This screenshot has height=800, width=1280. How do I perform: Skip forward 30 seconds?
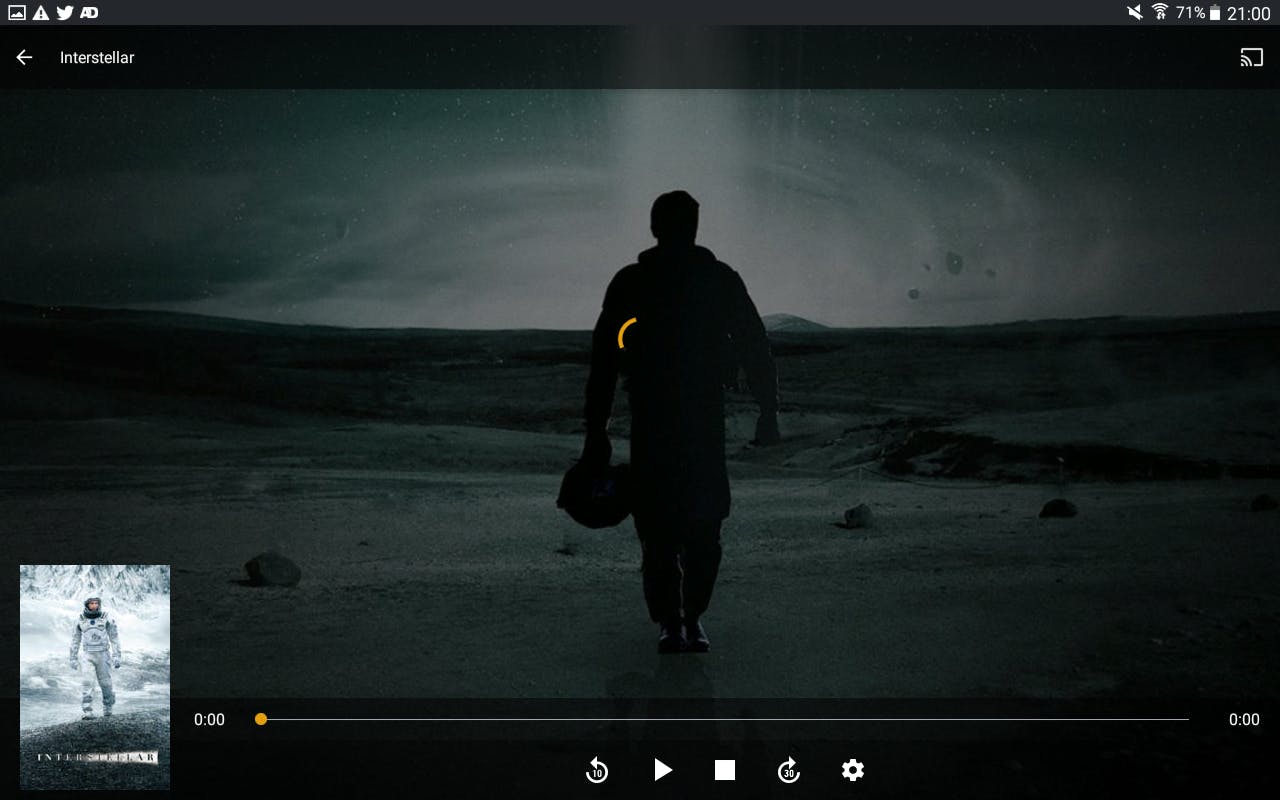point(789,770)
